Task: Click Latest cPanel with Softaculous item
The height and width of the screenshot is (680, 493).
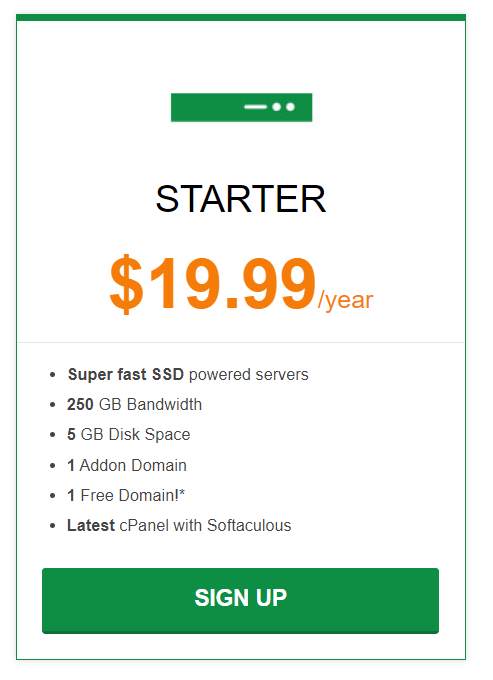Action: [x=179, y=526]
